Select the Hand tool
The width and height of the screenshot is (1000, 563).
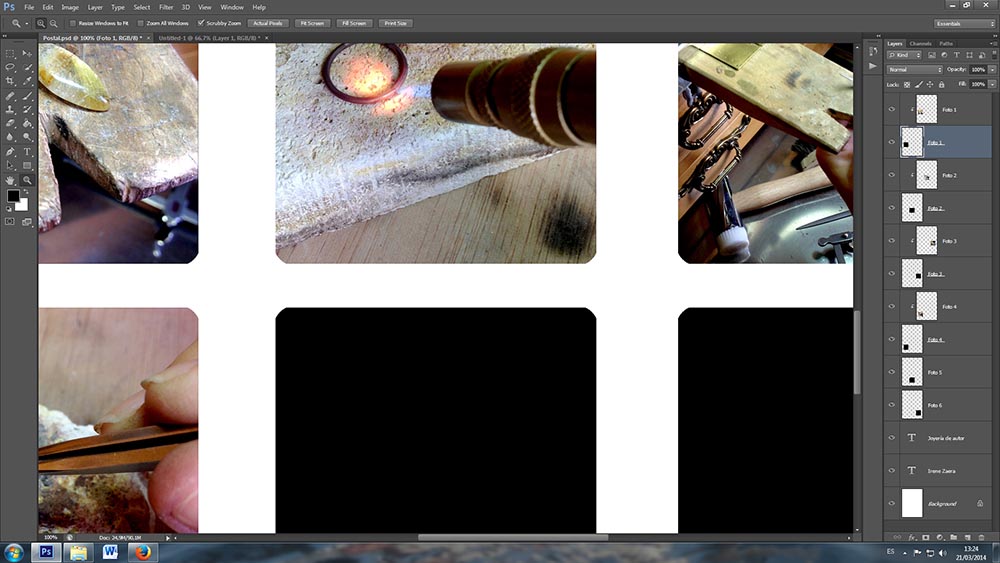point(10,180)
